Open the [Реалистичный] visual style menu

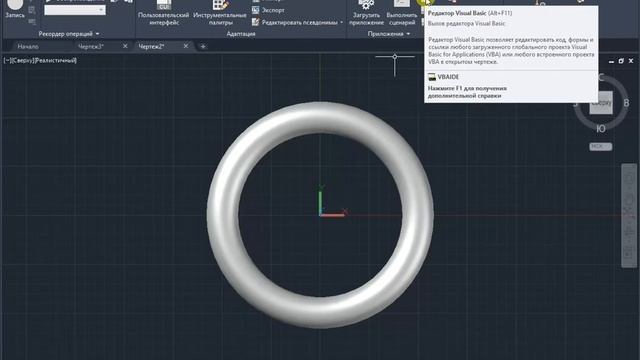coord(56,60)
